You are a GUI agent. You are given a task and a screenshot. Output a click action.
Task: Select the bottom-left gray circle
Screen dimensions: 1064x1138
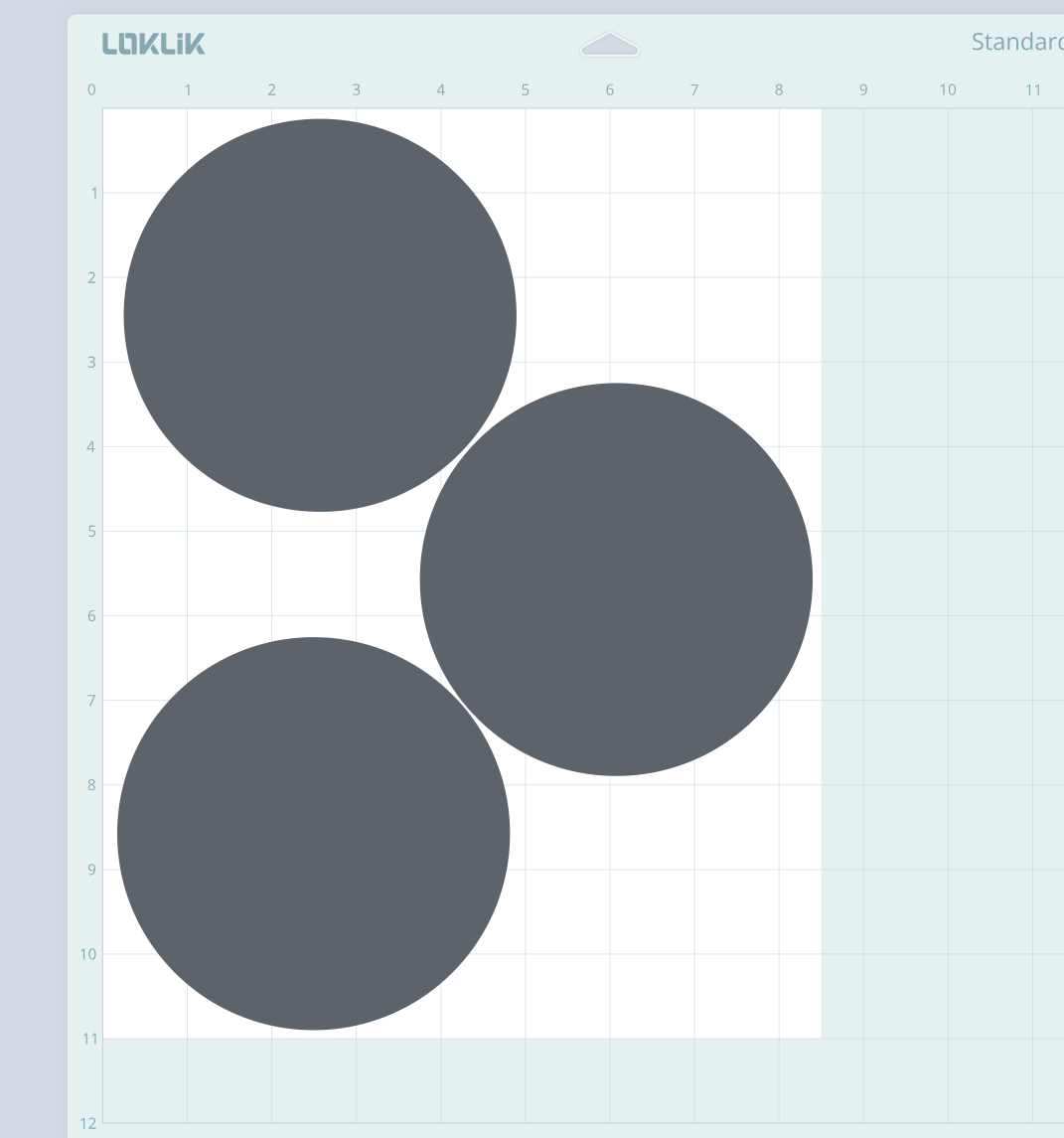[313, 833]
